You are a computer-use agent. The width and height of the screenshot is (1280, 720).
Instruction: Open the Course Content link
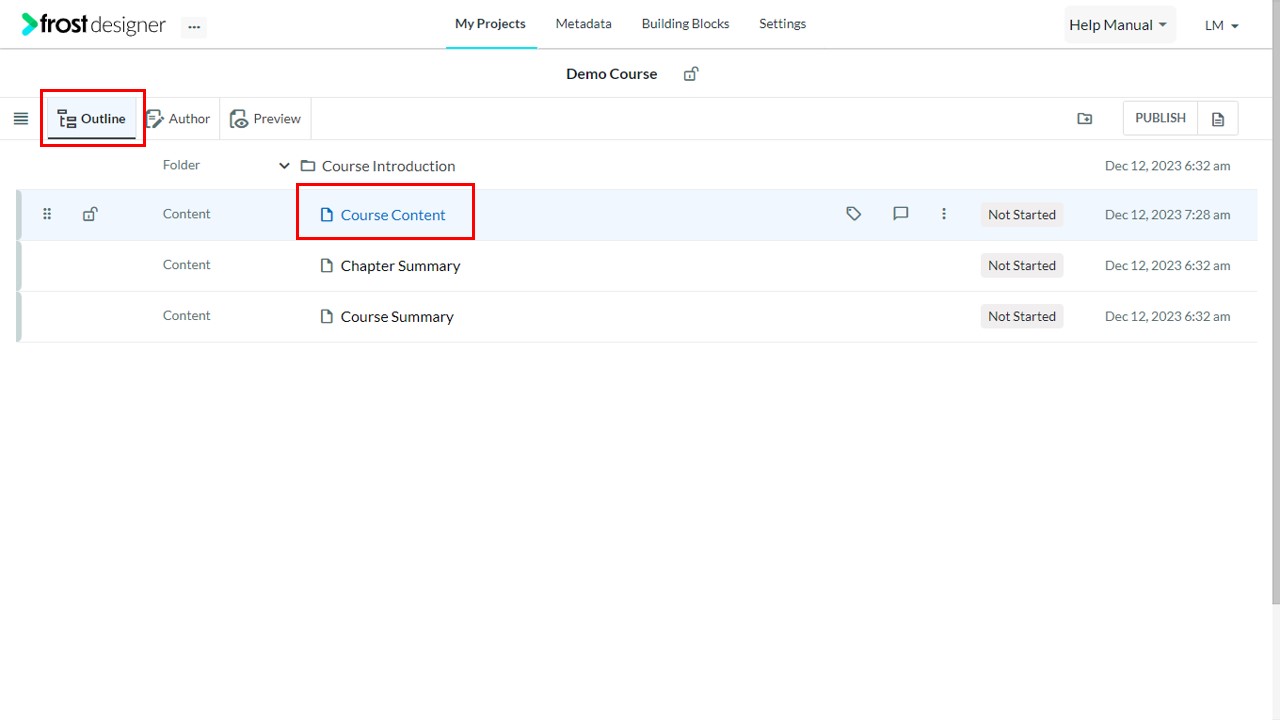(x=393, y=215)
